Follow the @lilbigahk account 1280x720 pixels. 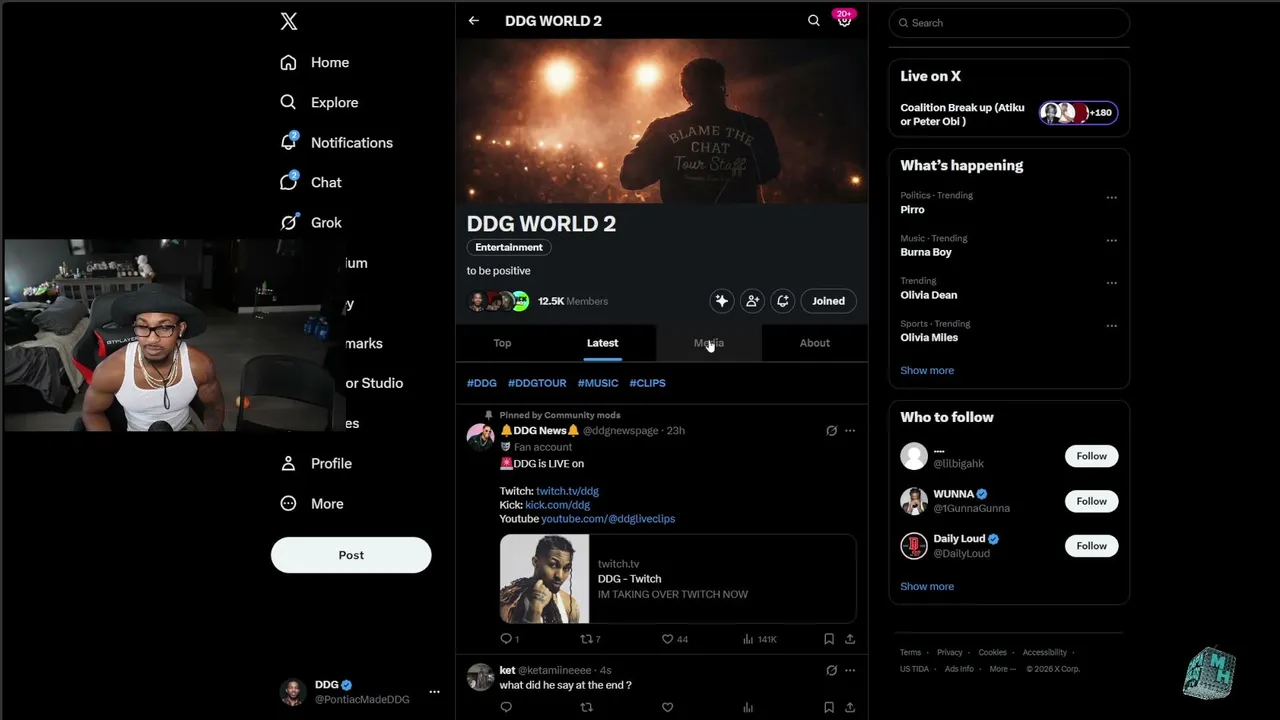[1091, 456]
